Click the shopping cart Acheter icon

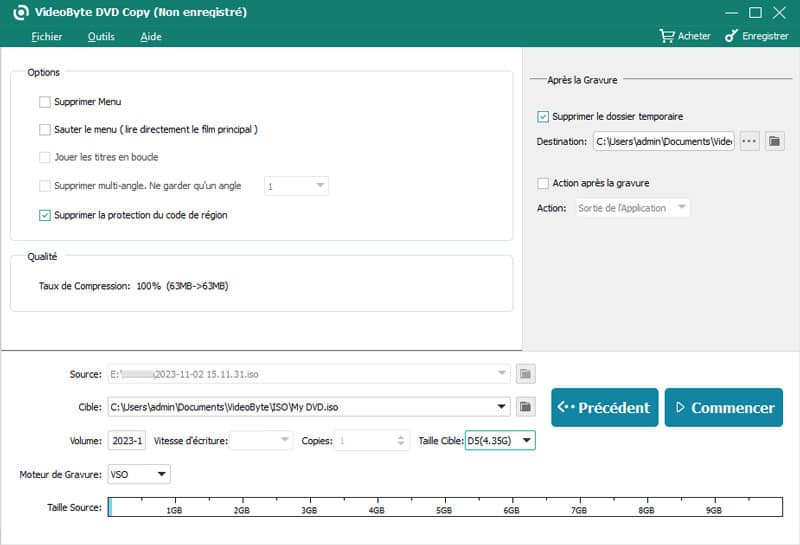pos(667,36)
